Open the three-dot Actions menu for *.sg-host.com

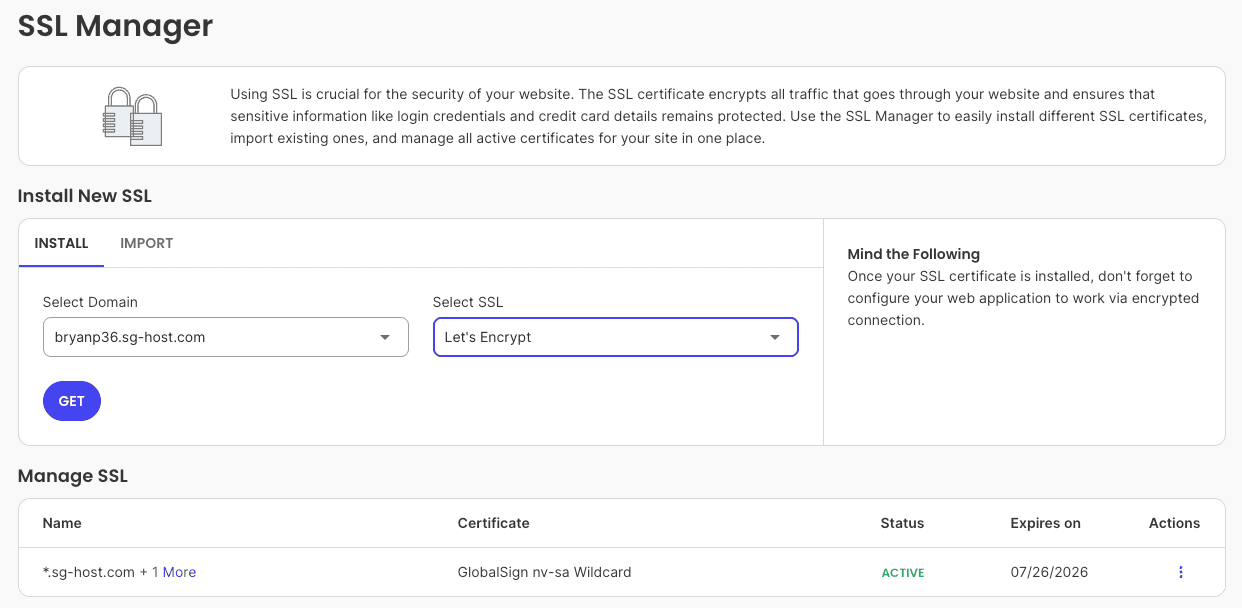(x=1180, y=572)
